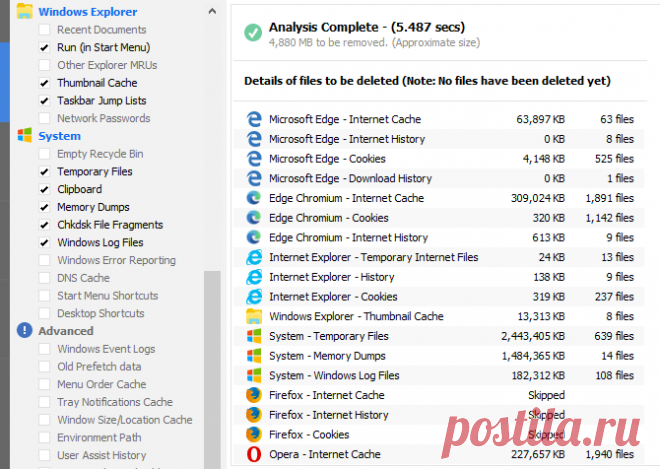Click the 1,940 files count for Opera
Image resolution: width=660 pixels, height=469 pixels.
609,454
